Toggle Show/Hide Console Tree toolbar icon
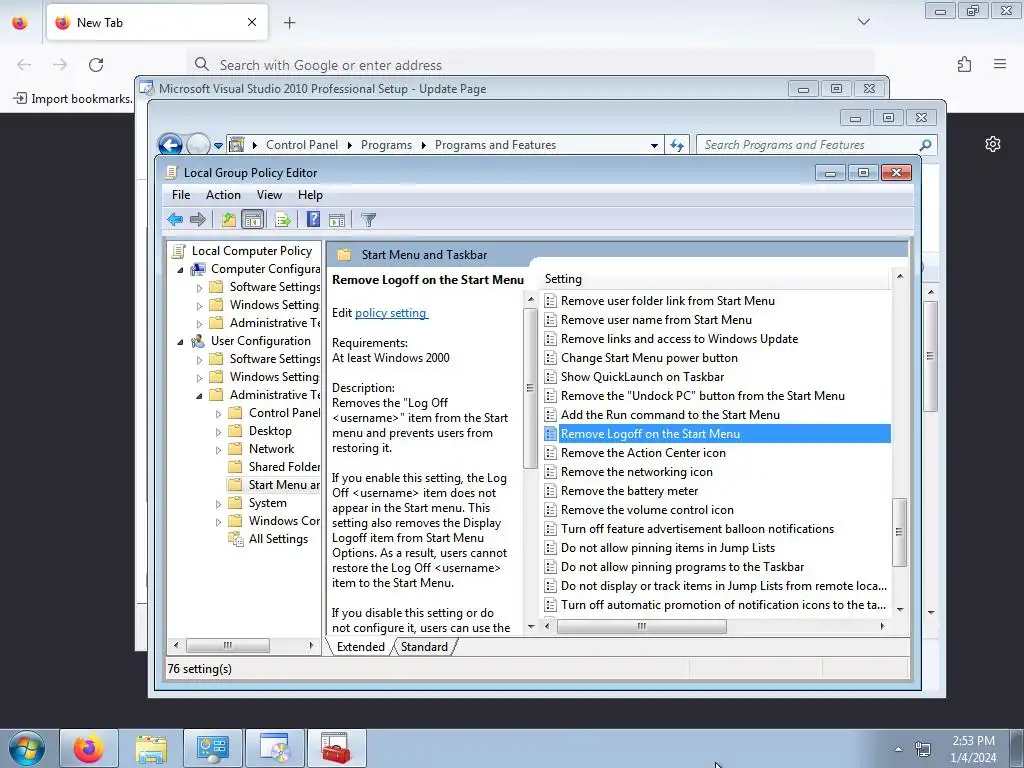This screenshot has width=1024, height=768. click(252, 219)
